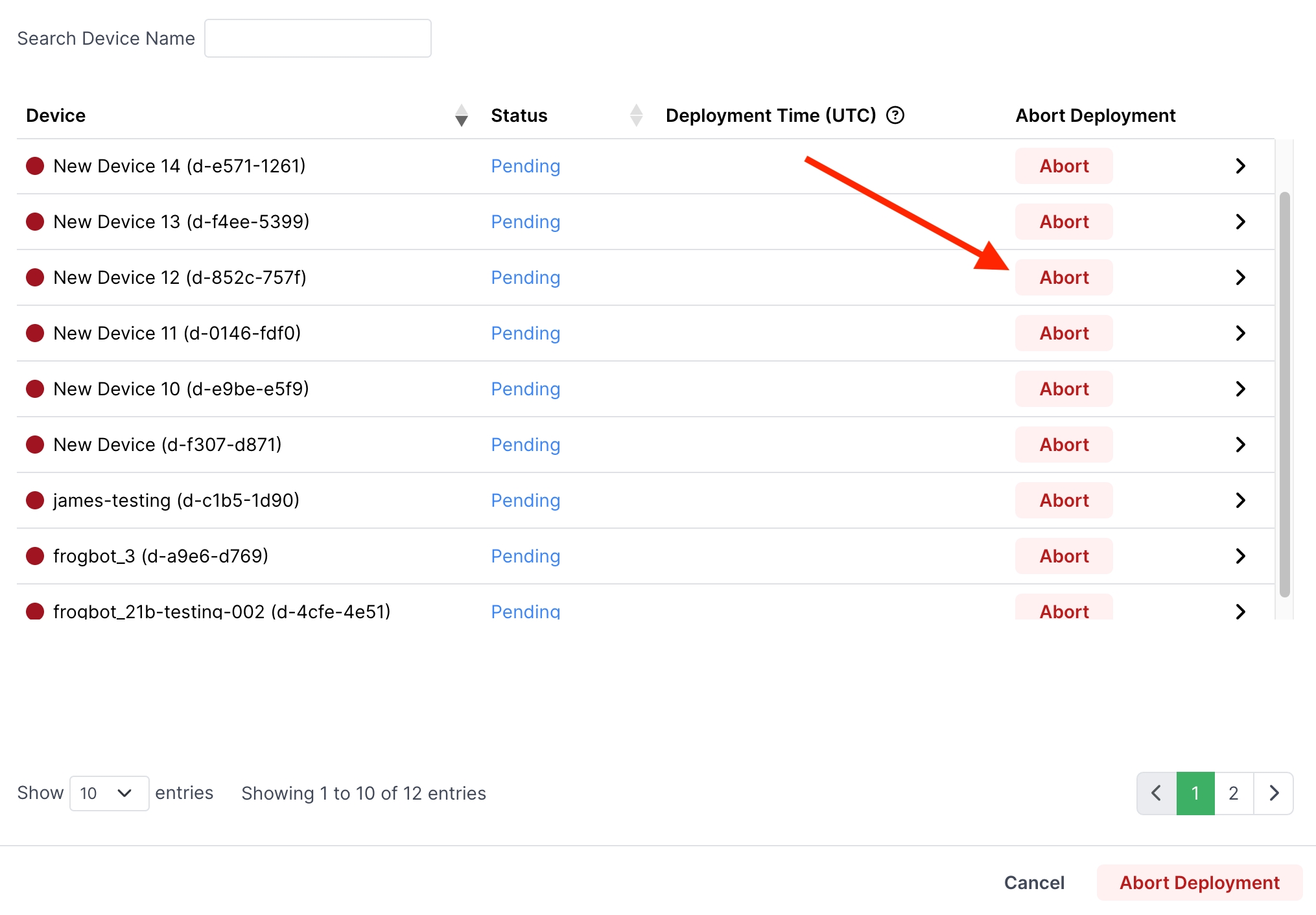Click red status dot for frogbot_3
The height and width of the screenshot is (915, 1316).
click(x=35, y=556)
